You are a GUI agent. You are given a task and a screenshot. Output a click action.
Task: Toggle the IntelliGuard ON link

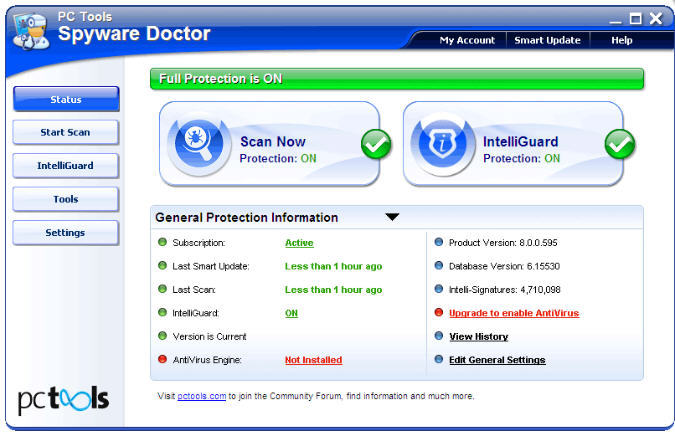point(292,313)
